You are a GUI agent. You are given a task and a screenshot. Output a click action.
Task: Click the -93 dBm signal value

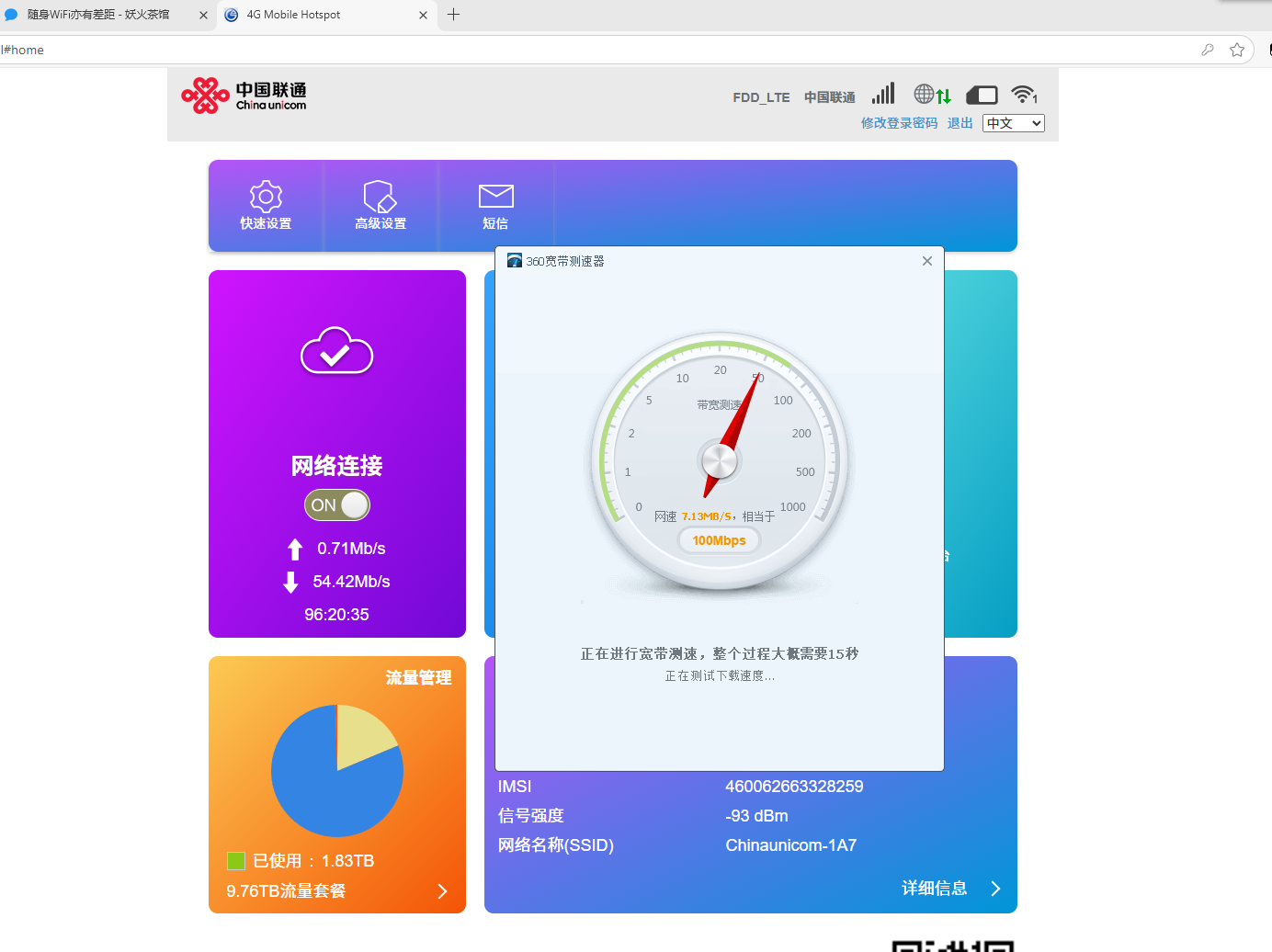click(x=756, y=816)
